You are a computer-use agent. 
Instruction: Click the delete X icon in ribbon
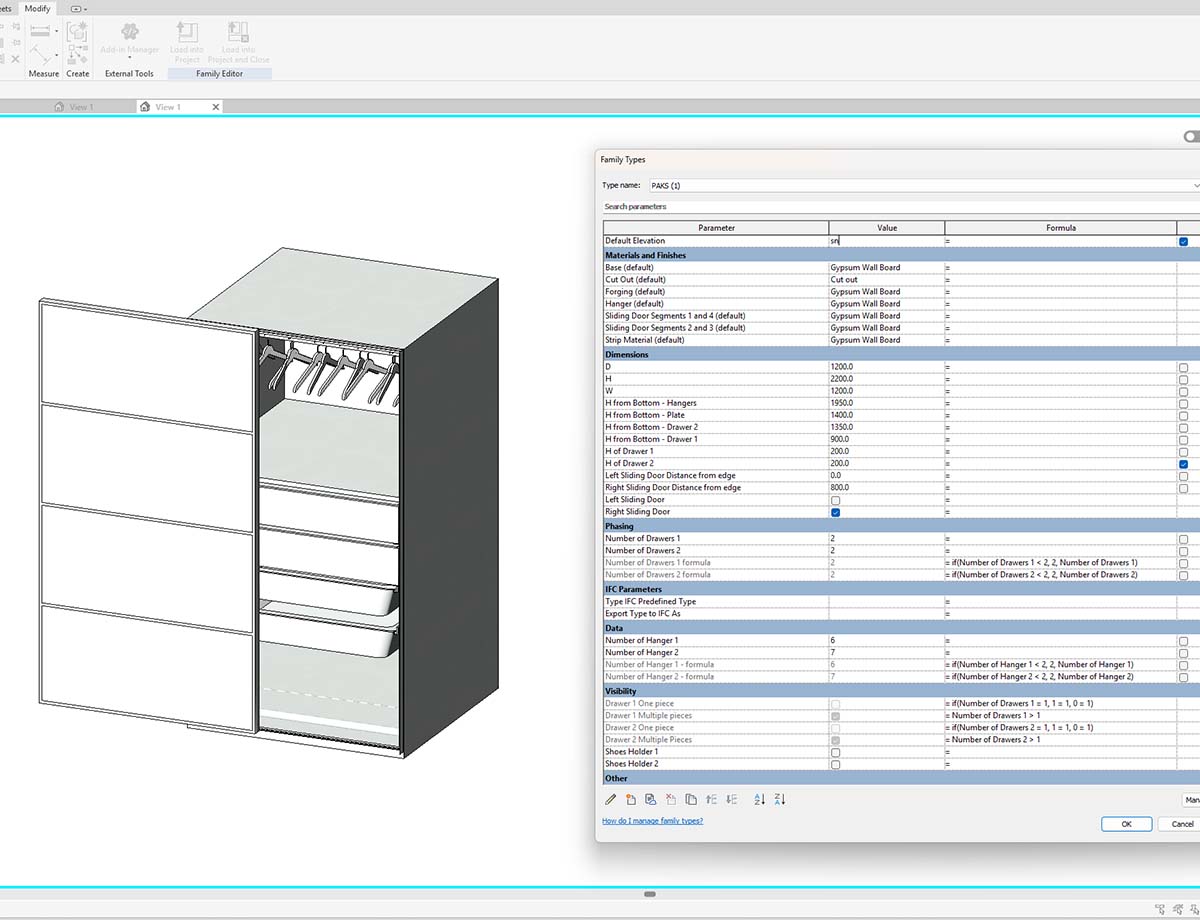pos(15,59)
